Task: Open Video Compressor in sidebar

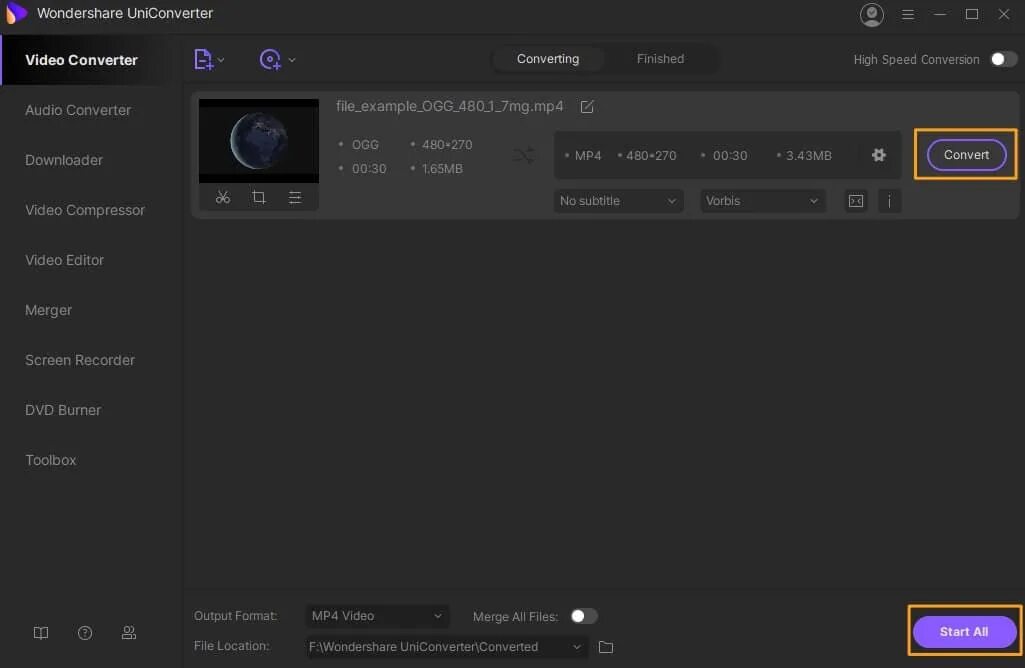Action: tap(85, 210)
